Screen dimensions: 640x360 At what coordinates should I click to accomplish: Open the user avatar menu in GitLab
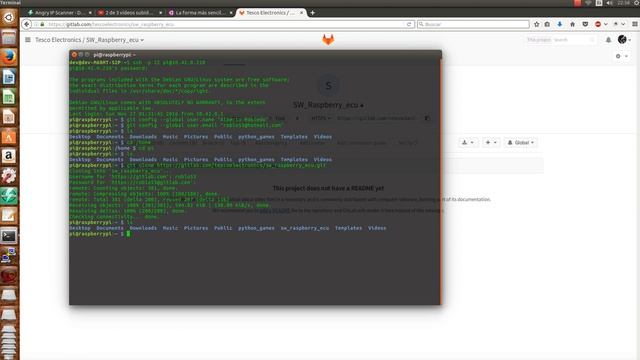tap(624, 40)
